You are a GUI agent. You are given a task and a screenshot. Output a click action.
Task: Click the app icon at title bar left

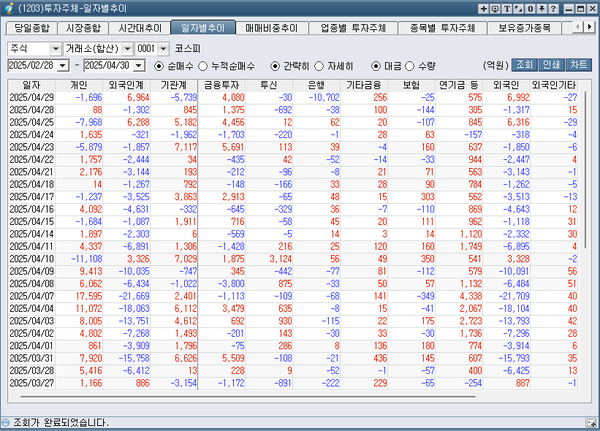point(9,8)
